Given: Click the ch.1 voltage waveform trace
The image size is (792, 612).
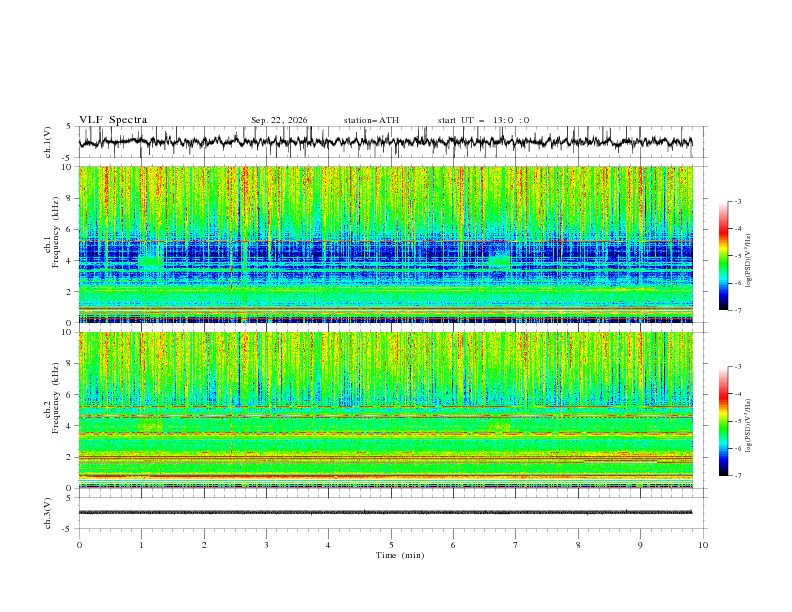Looking at the screenshot, I should click(385, 142).
